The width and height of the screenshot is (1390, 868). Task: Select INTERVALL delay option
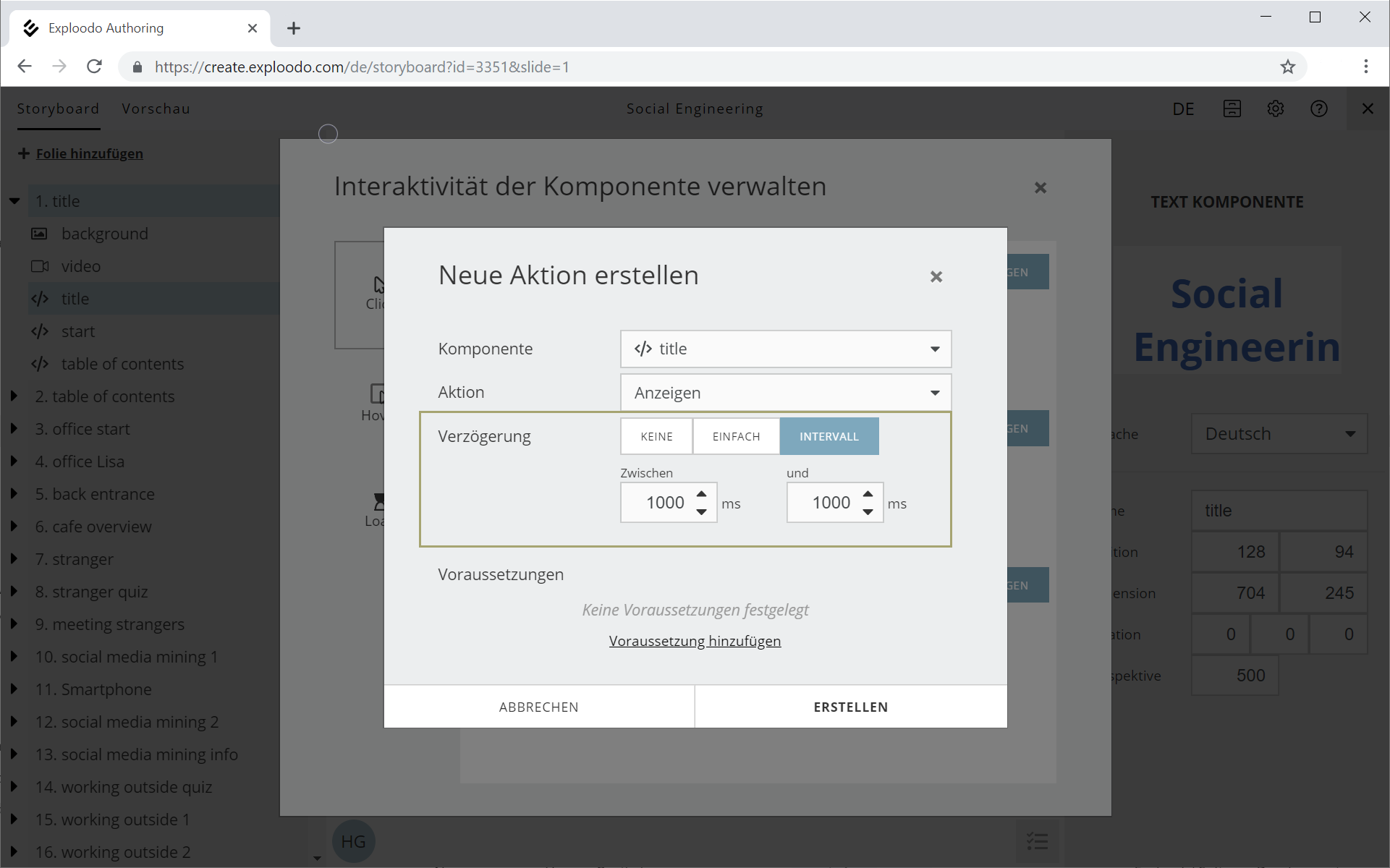tap(829, 436)
